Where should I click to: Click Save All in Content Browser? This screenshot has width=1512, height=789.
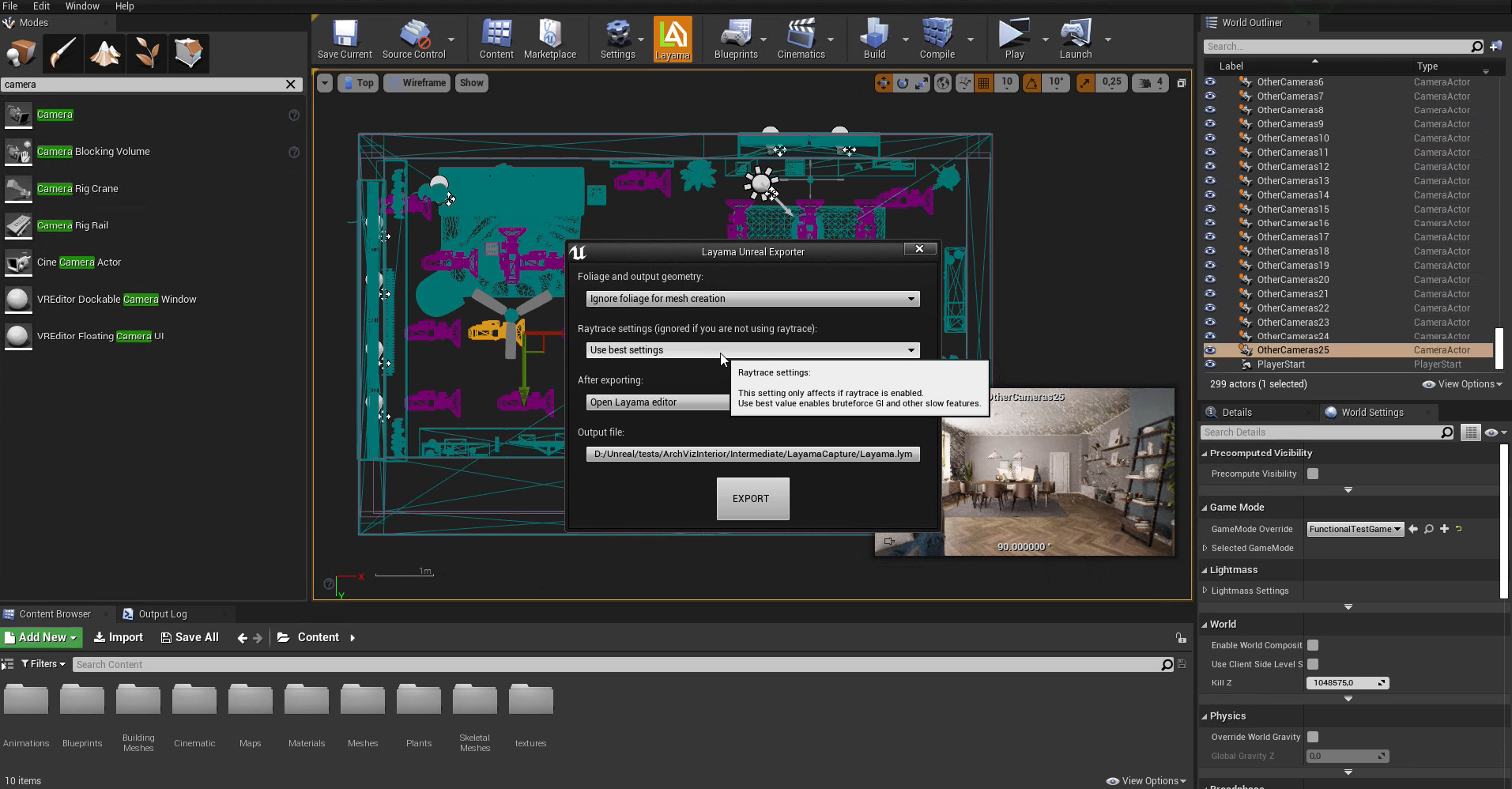(190, 637)
